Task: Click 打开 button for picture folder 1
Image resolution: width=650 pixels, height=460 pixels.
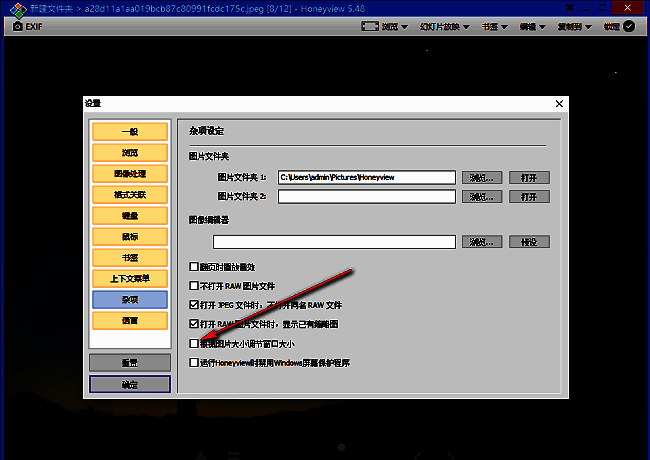Action: pyautogui.click(x=529, y=178)
